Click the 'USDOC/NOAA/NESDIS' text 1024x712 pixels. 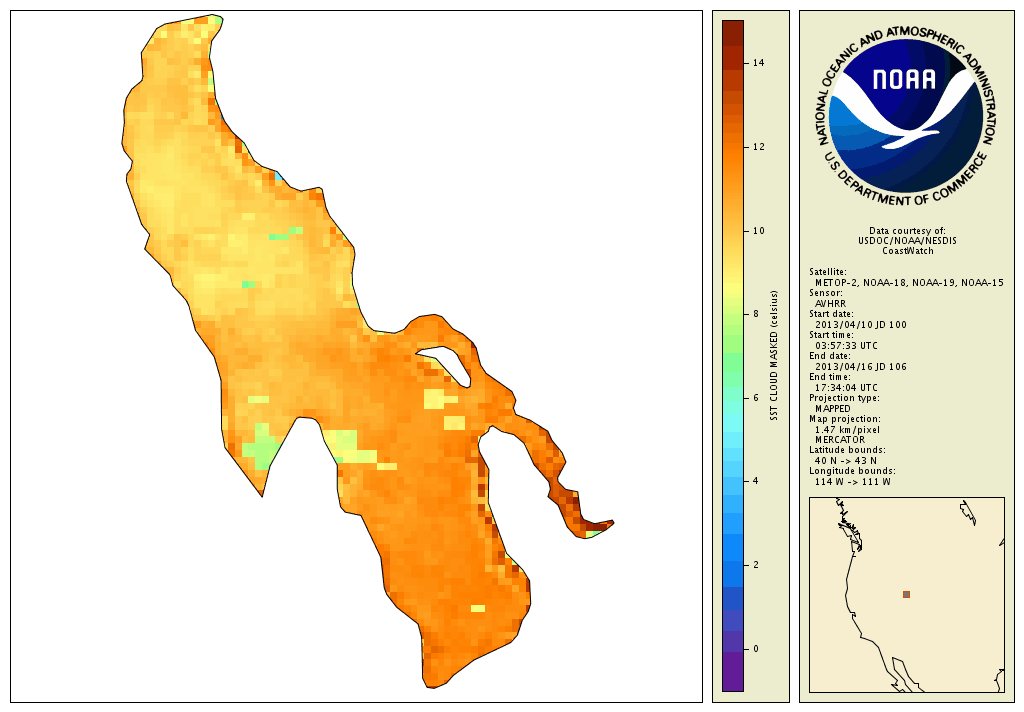tap(907, 240)
